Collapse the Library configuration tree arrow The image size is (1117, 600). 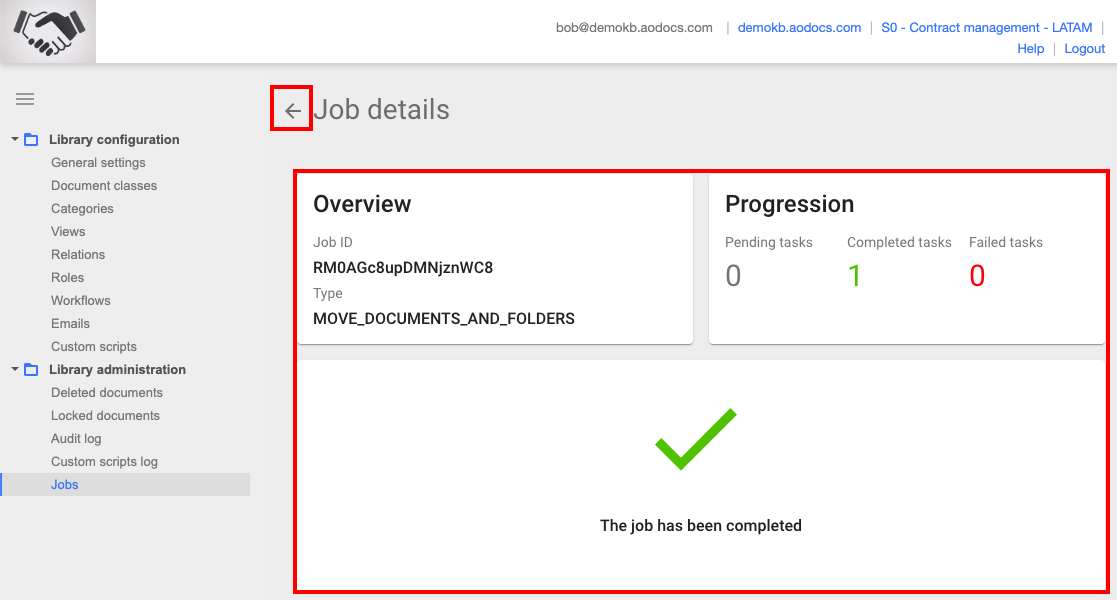(x=15, y=139)
